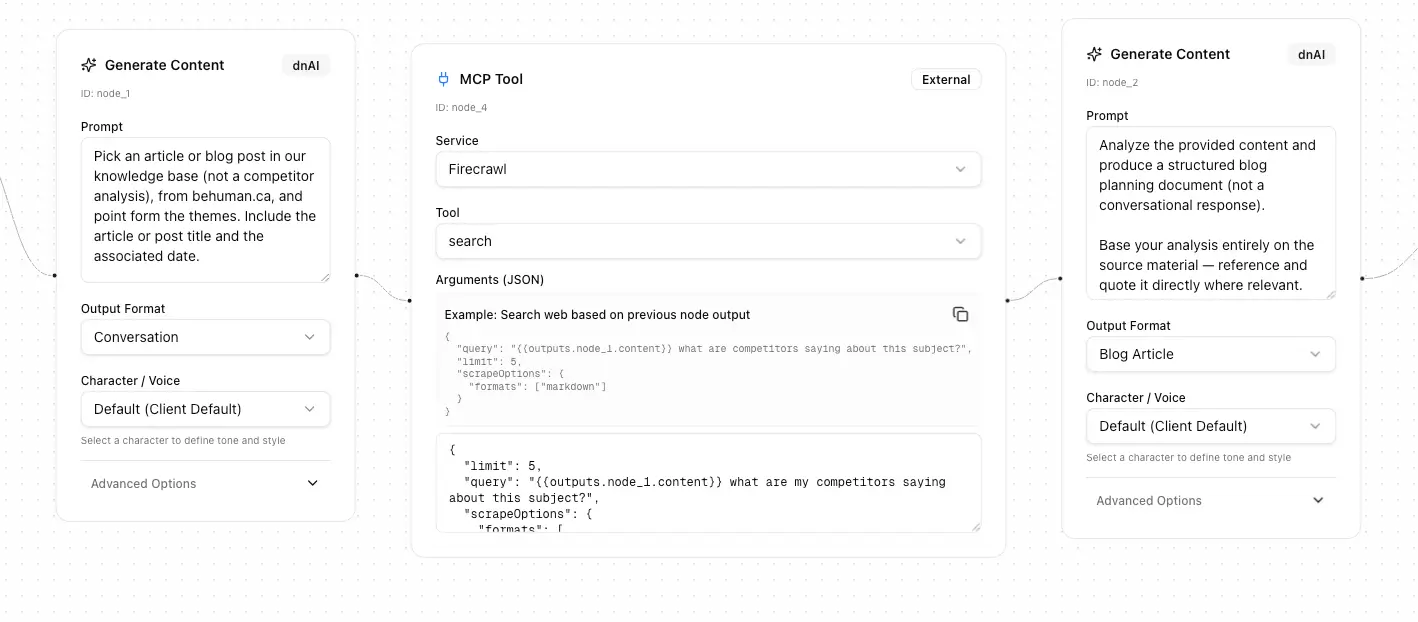Image resolution: width=1418 pixels, height=622 pixels.
Task: Select the Character / Voice dropdown on node_1
Action: (x=205, y=409)
